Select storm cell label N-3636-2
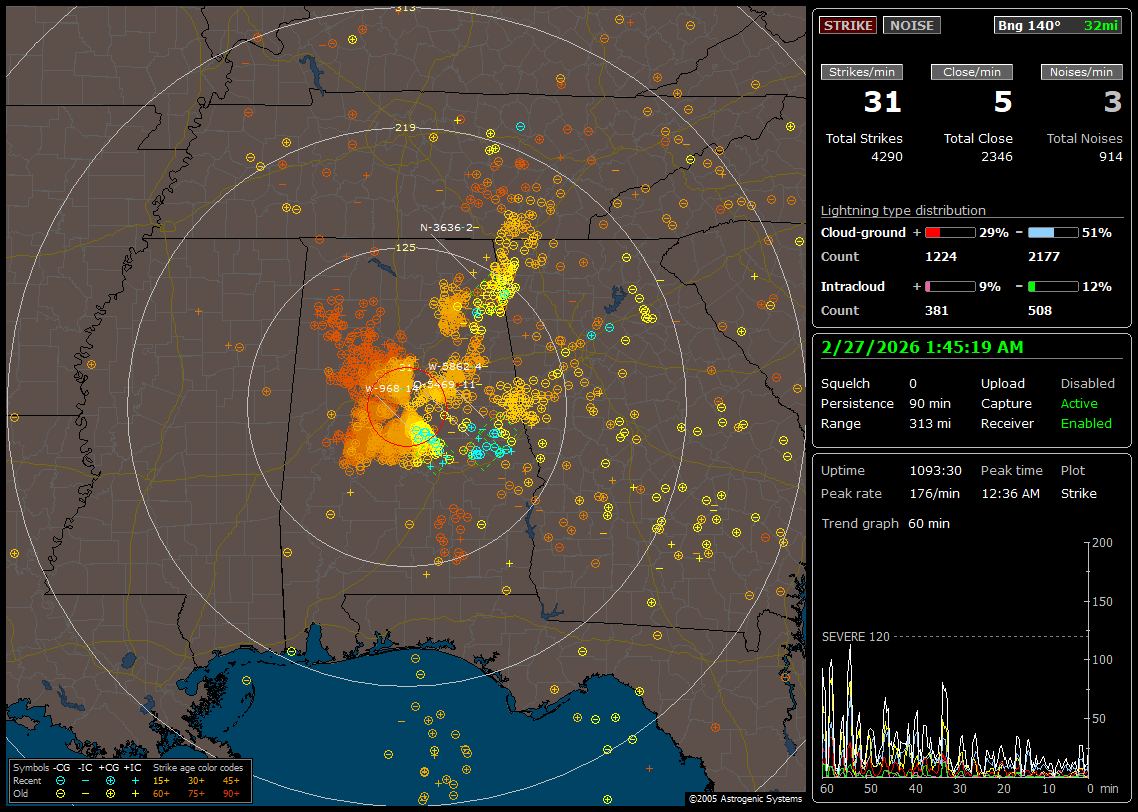Image resolution: width=1138 pixels, height=812 pixels. tap(447, 228)
